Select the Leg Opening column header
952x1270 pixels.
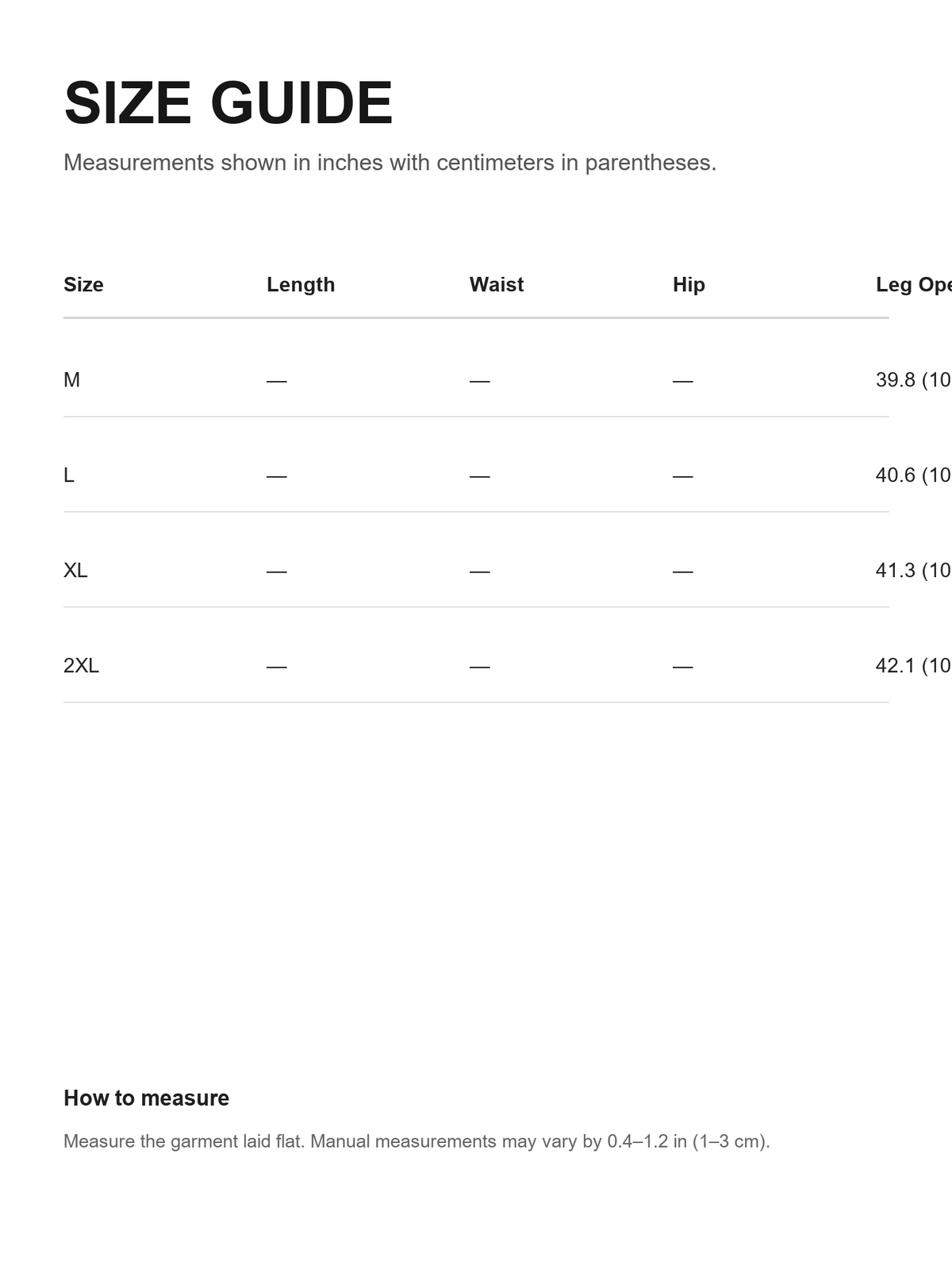click(914, 284)
